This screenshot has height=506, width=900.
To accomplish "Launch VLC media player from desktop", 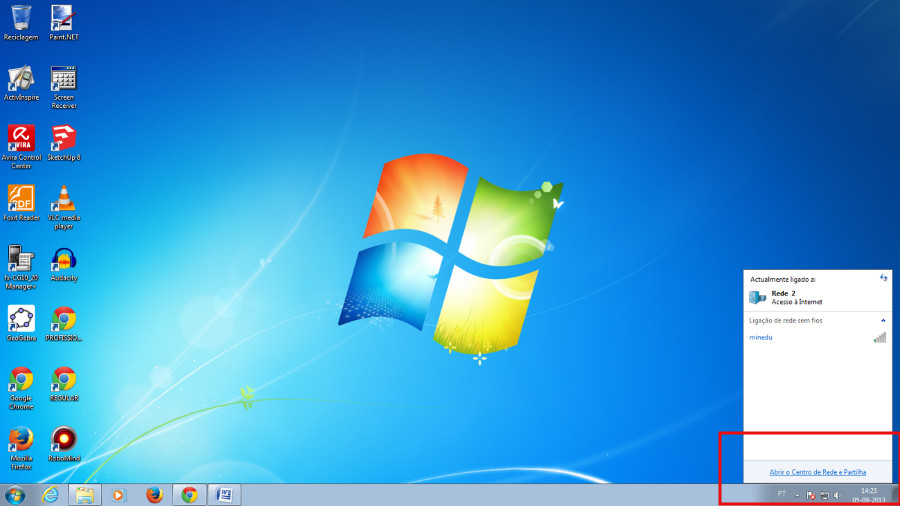I will pyautogui.click(x=63, y=199).
